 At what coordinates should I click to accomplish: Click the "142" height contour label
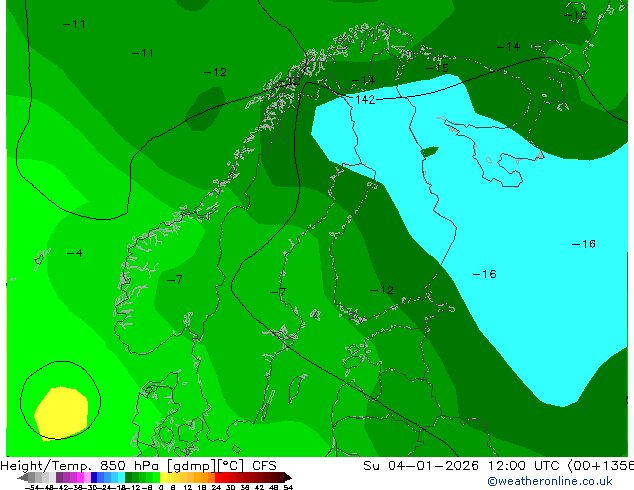coord(365,99)
